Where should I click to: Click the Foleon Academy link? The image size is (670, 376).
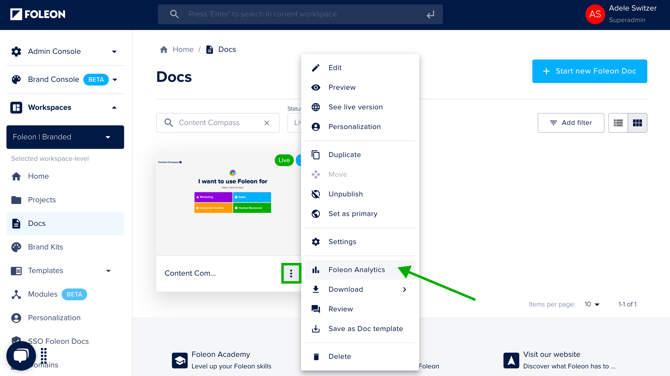tap(220, 355)
